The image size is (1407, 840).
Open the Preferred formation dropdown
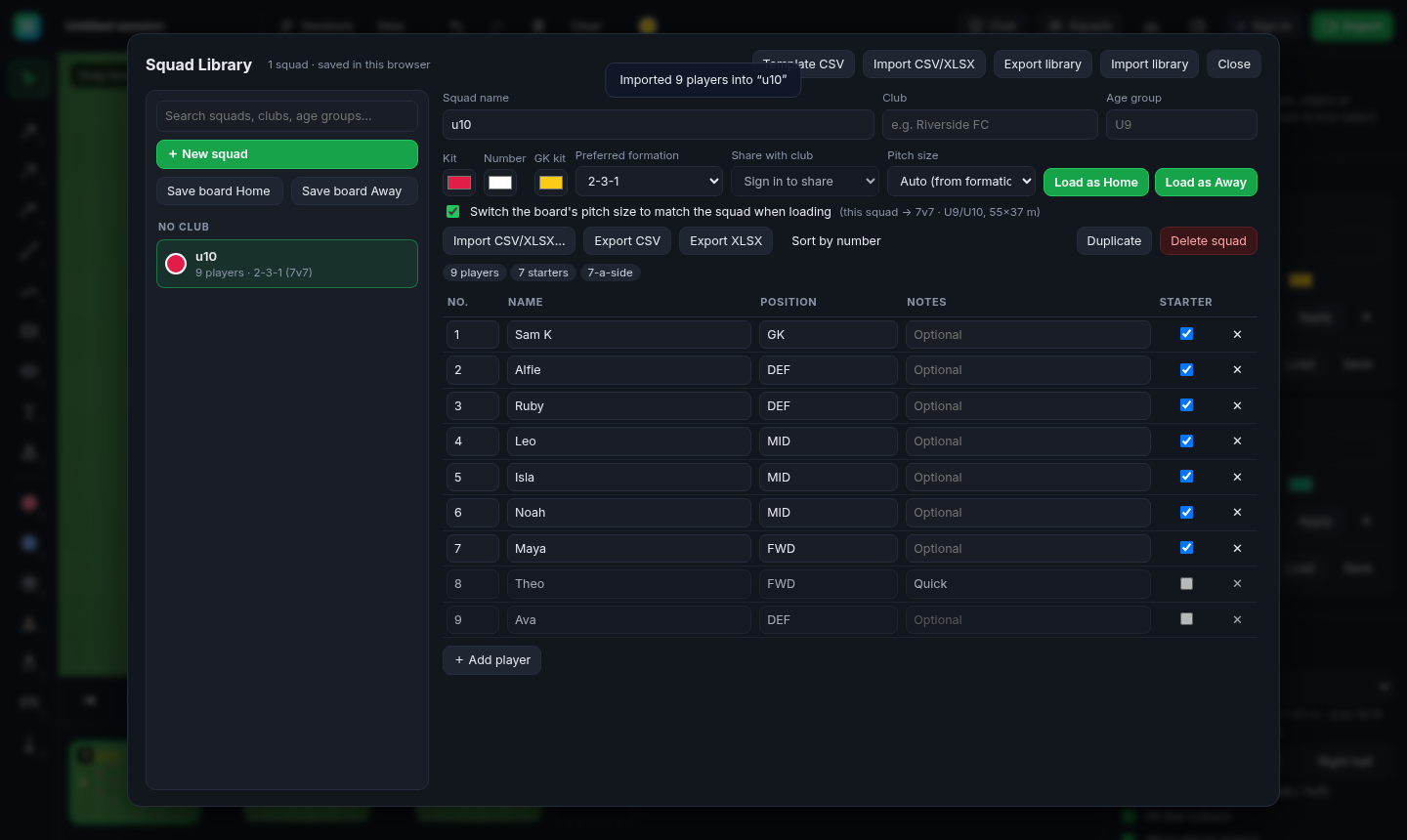[650, 182]
